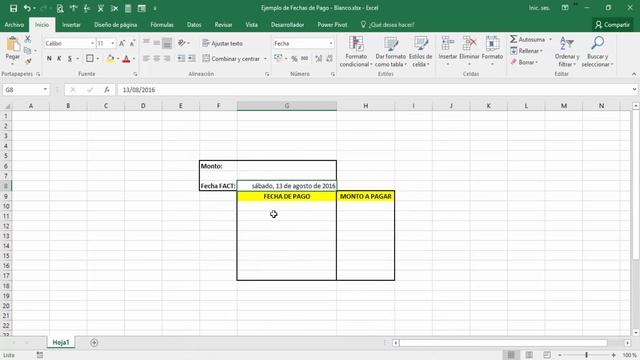Pick the yellow fill color button
The image size is (640, 360).
point(110,59)
